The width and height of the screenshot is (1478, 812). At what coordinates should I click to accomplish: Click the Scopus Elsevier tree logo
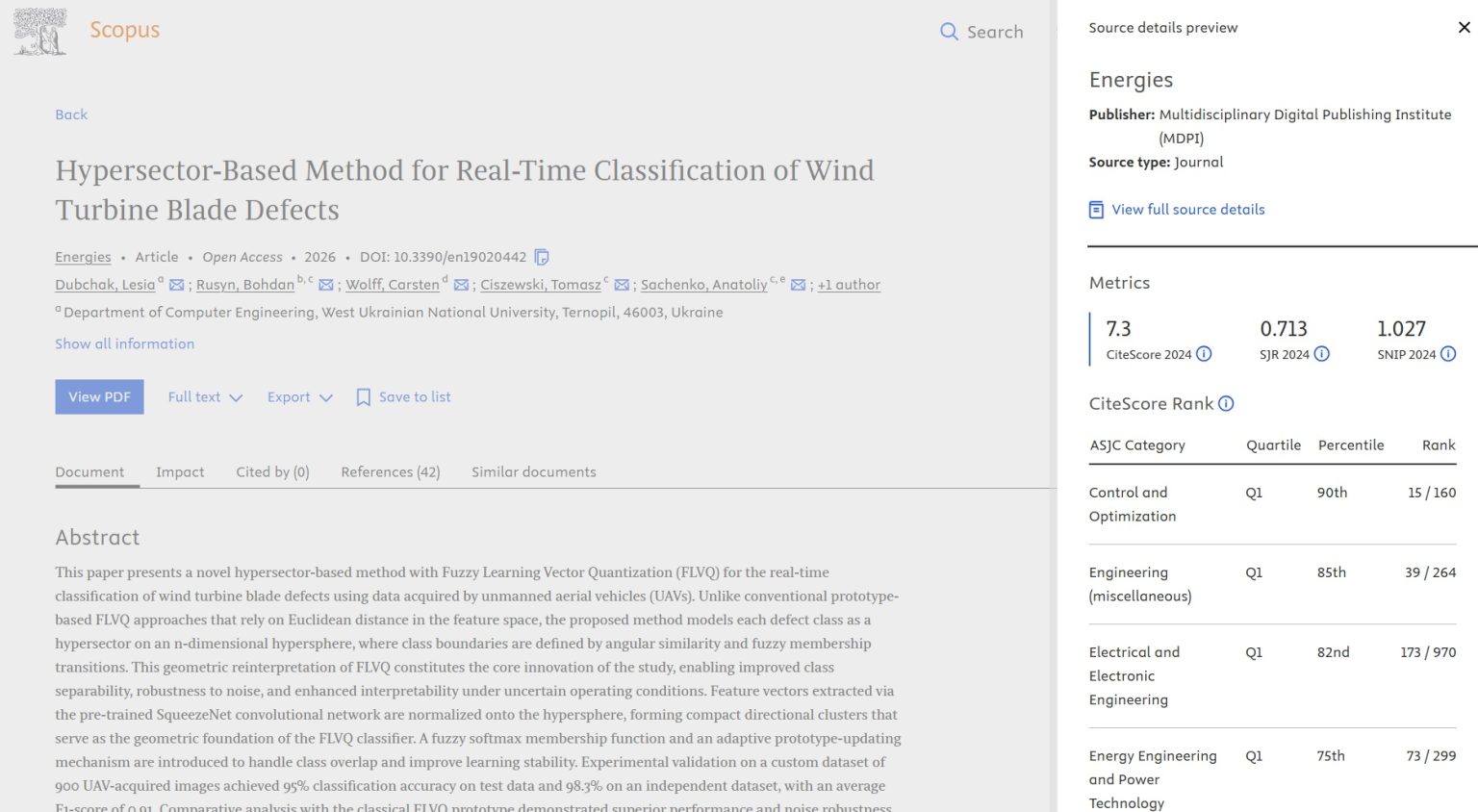(40, 32)
